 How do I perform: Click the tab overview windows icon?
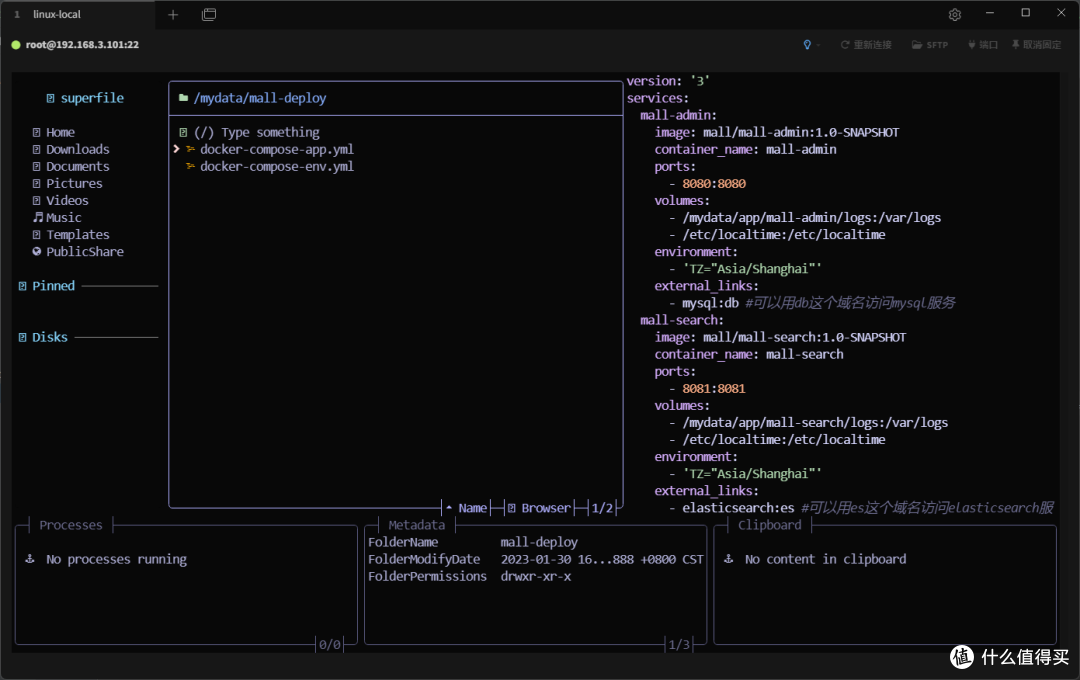click(209, 14)
